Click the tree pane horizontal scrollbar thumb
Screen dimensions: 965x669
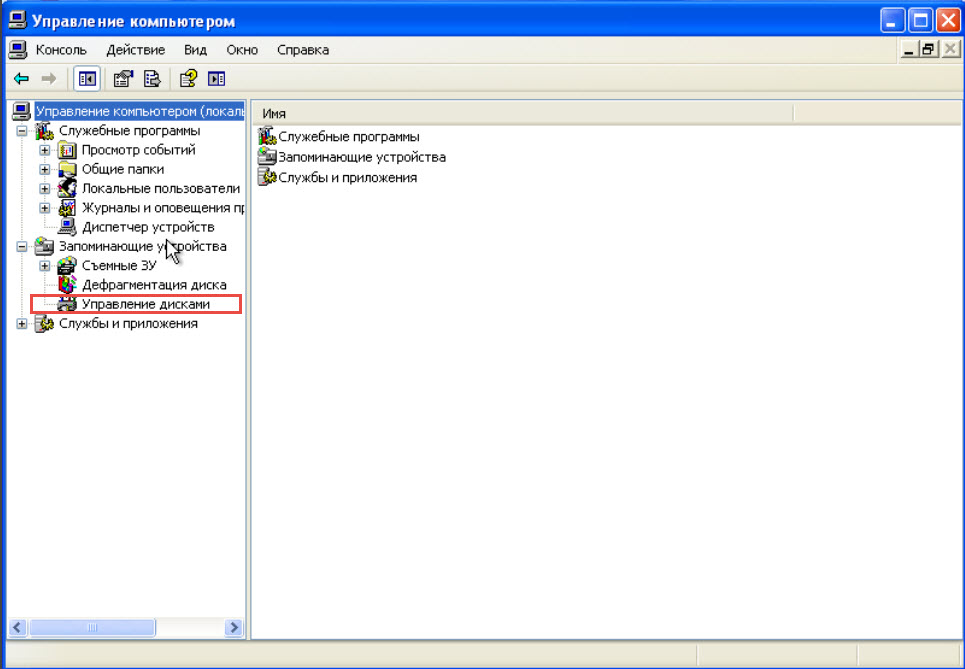(x=92, y=628)
